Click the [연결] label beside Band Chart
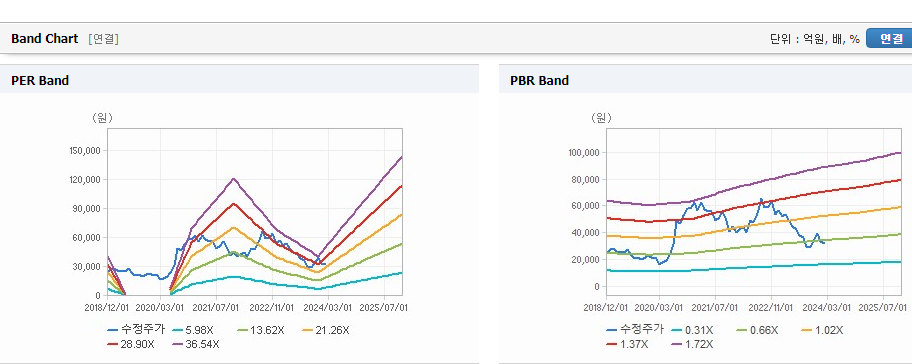This screenshot has height=364, width=912. [104, 39]
